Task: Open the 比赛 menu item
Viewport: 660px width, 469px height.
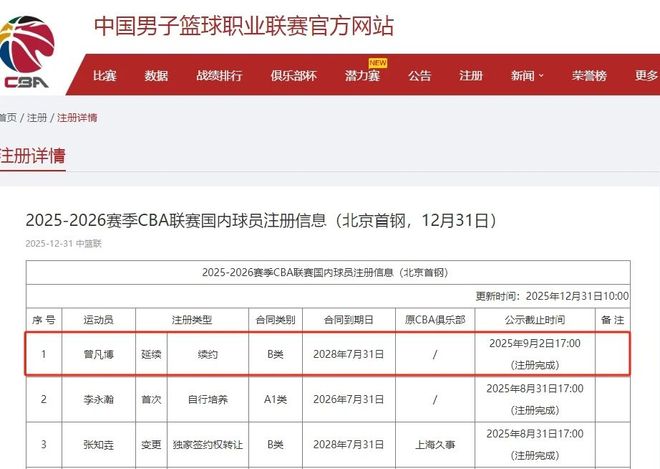Action: [x=104, y=76]
